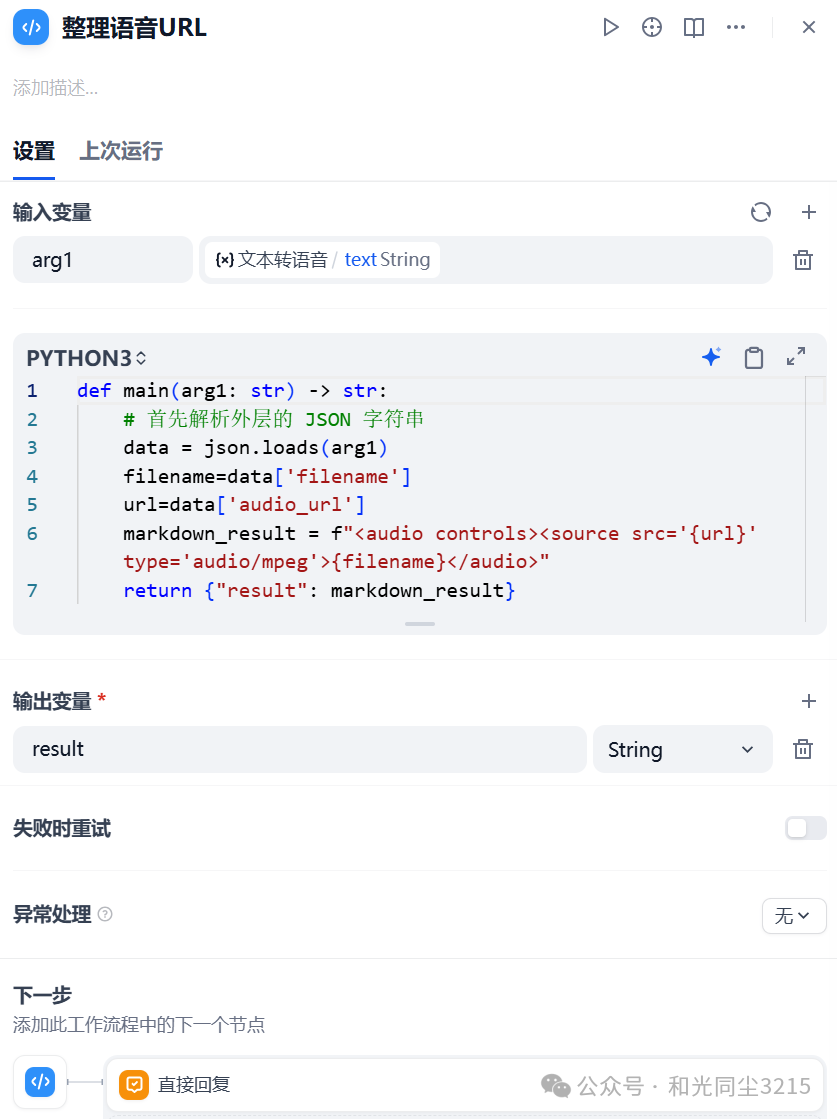The image size is (837, 1119).
Task: Select the 直接回复 next step node
Action: (x=465, y=1085)
